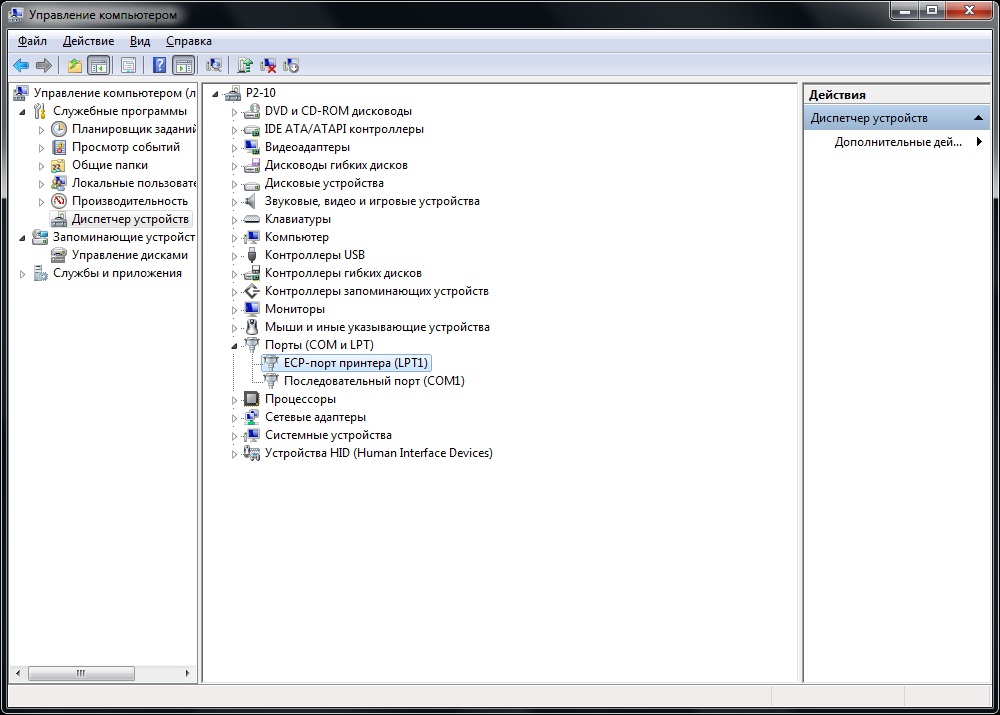Click left pane scrollbar left arrow
This screenshot has height=715, width=1000.
(18, 673)
